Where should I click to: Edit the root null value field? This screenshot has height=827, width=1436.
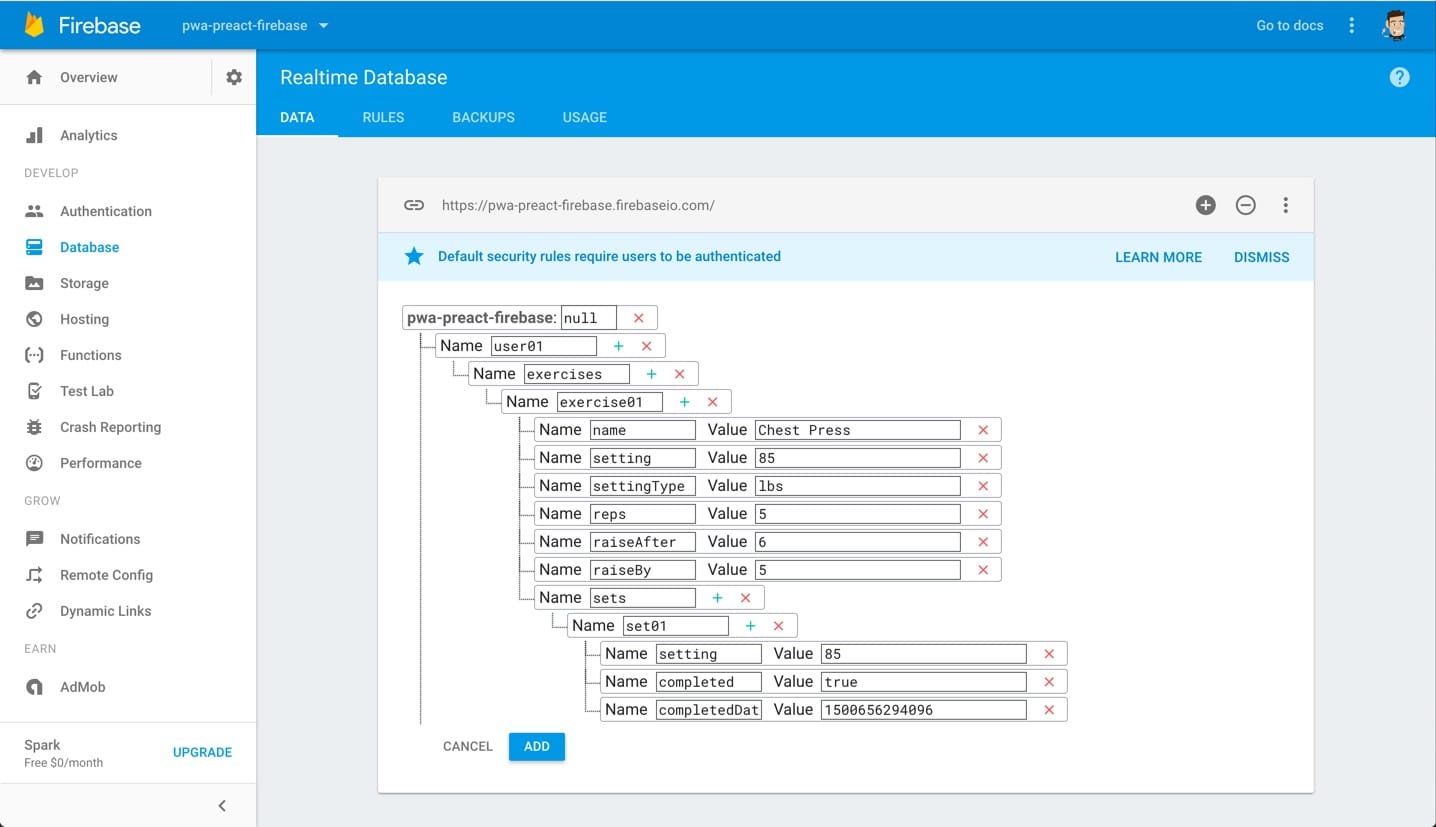[x=589, y=318]
